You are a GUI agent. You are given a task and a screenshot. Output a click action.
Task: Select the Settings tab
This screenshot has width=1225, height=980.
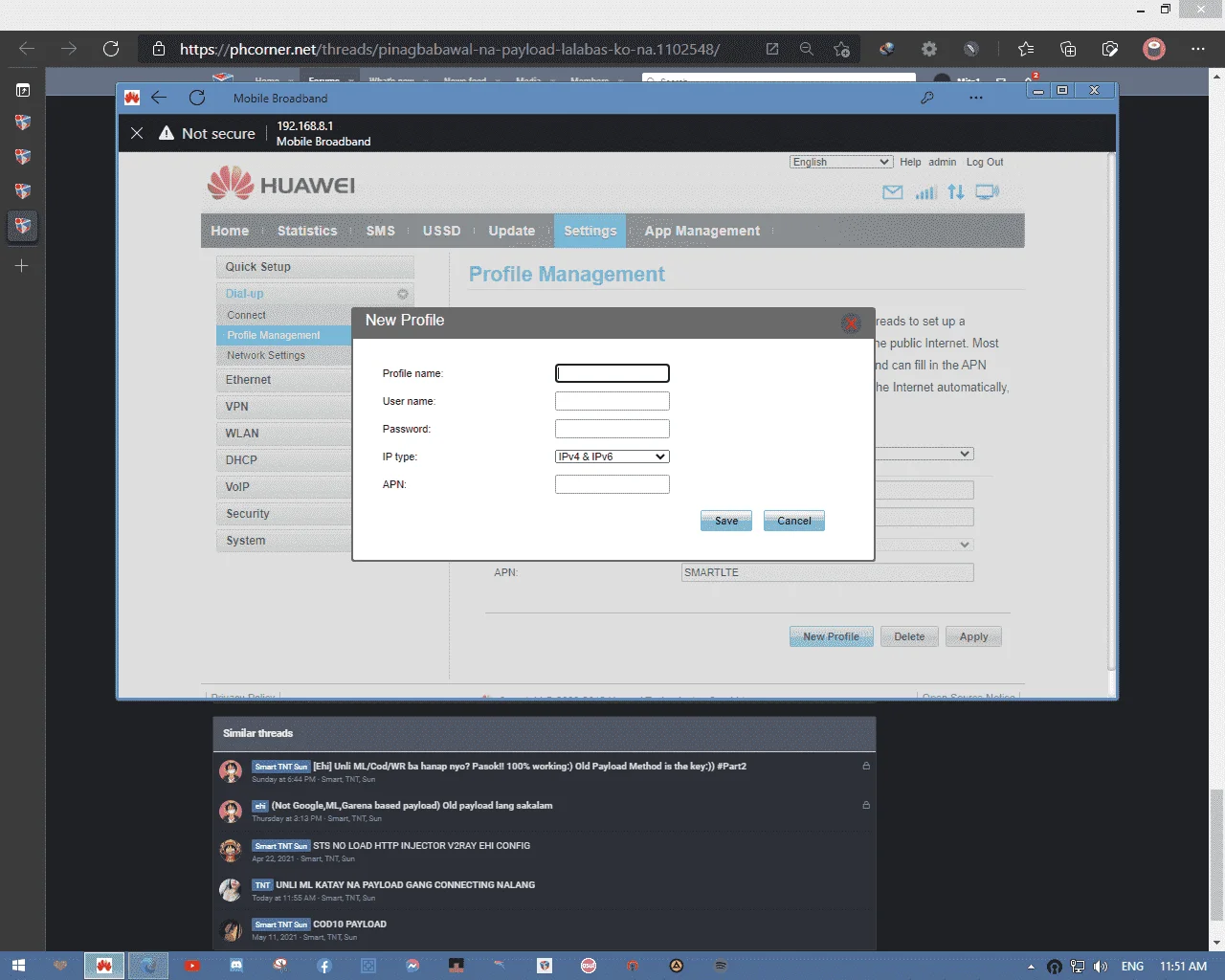[x=590, y=231]
